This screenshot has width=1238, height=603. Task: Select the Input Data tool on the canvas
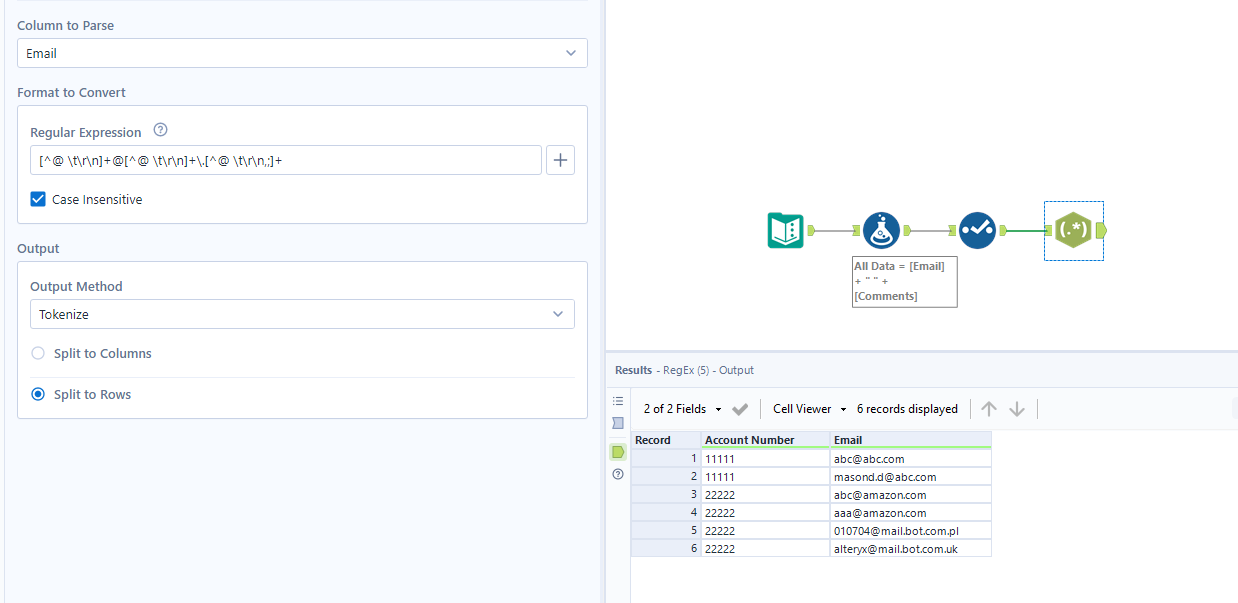(786, 230)
